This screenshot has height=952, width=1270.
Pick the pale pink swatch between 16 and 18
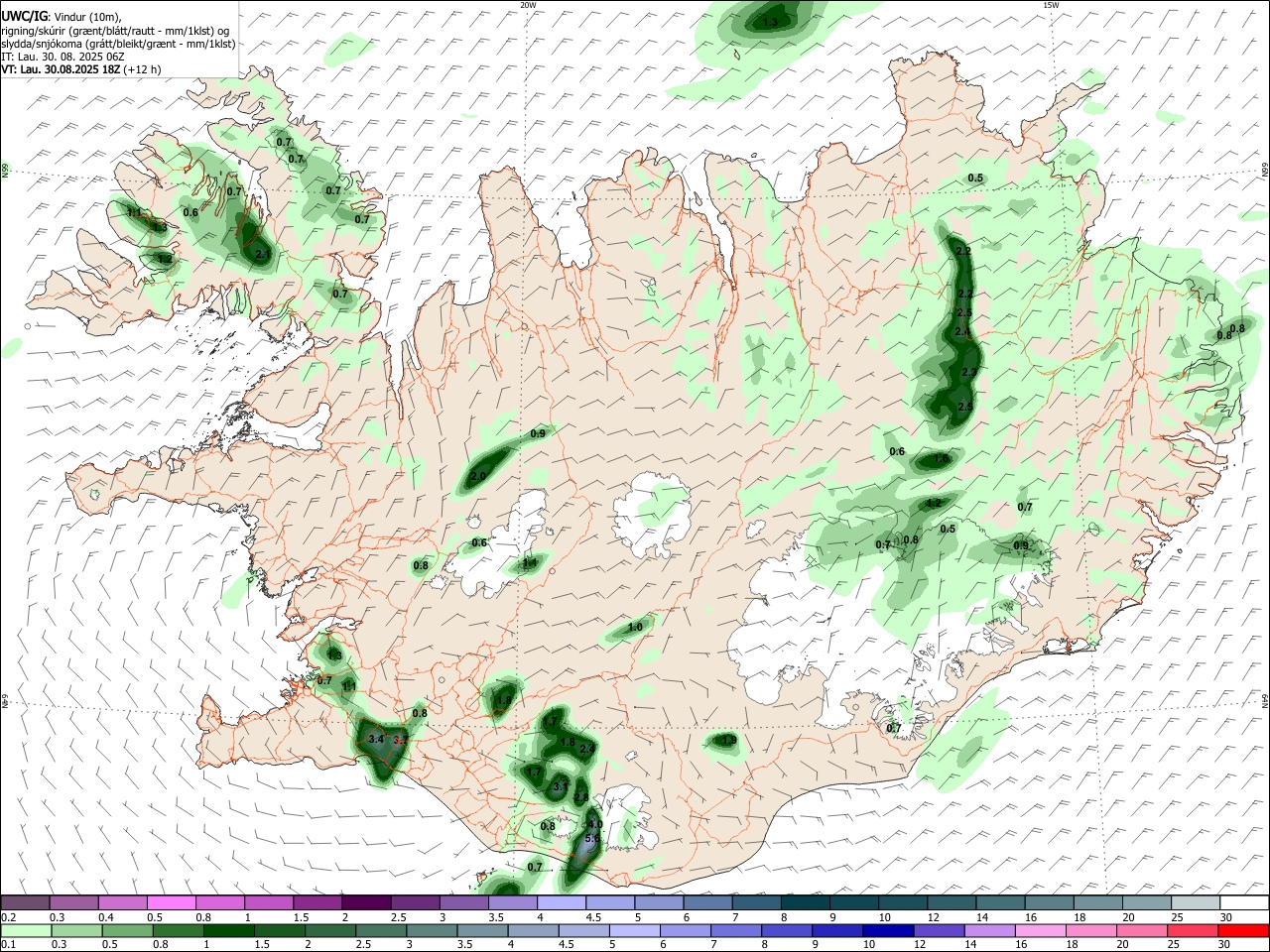(1040, 930)
